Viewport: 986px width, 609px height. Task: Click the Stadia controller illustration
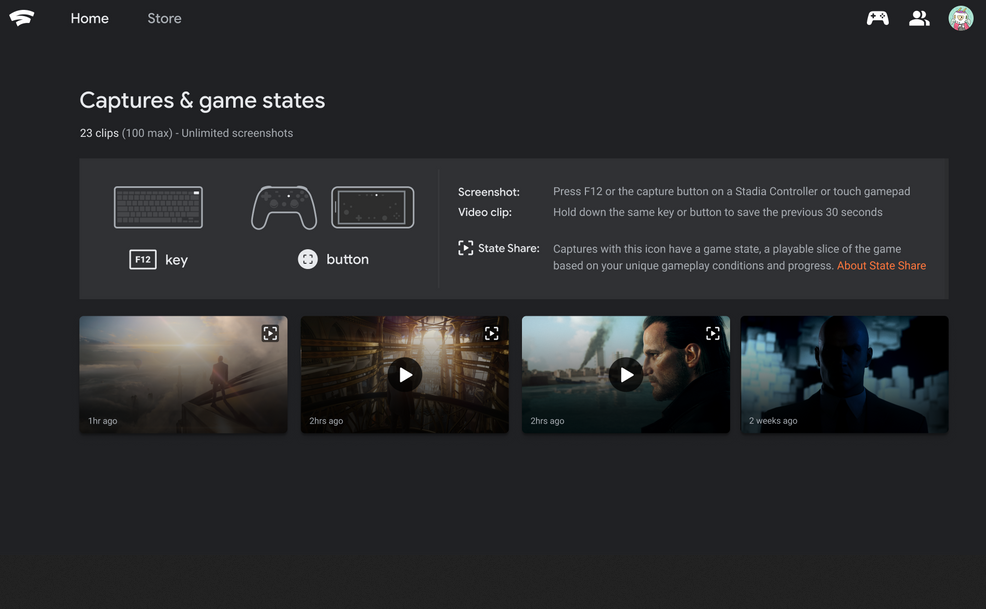284,208
